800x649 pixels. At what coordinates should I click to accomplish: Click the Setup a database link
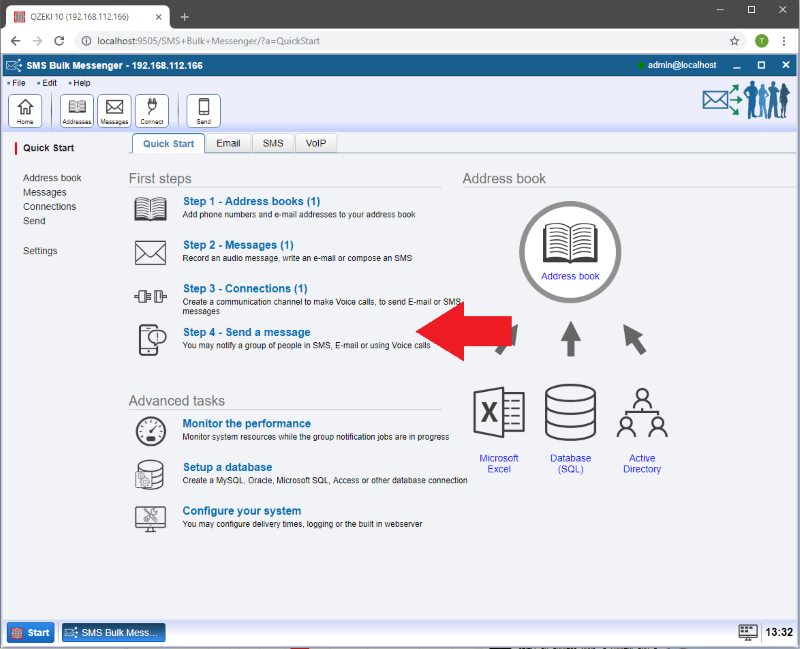[x=227, y=467]
